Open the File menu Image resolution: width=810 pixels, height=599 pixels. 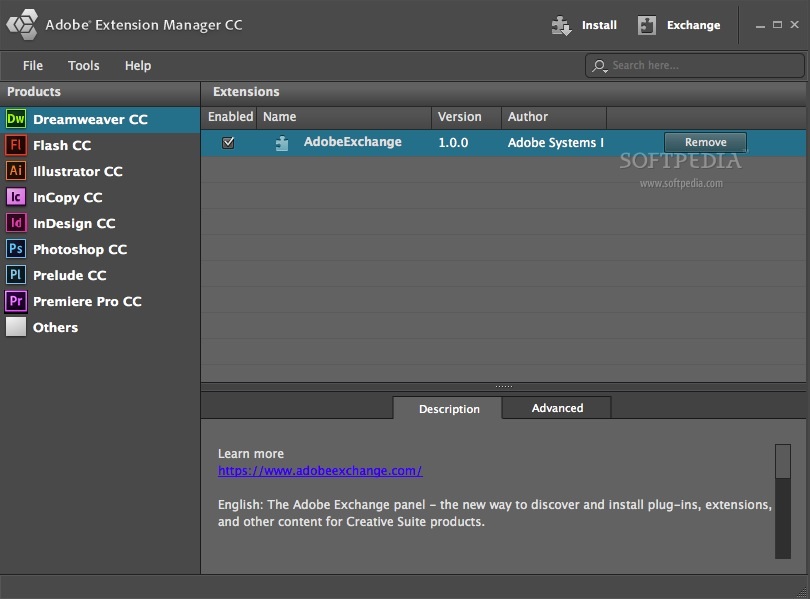coord(33,66)
